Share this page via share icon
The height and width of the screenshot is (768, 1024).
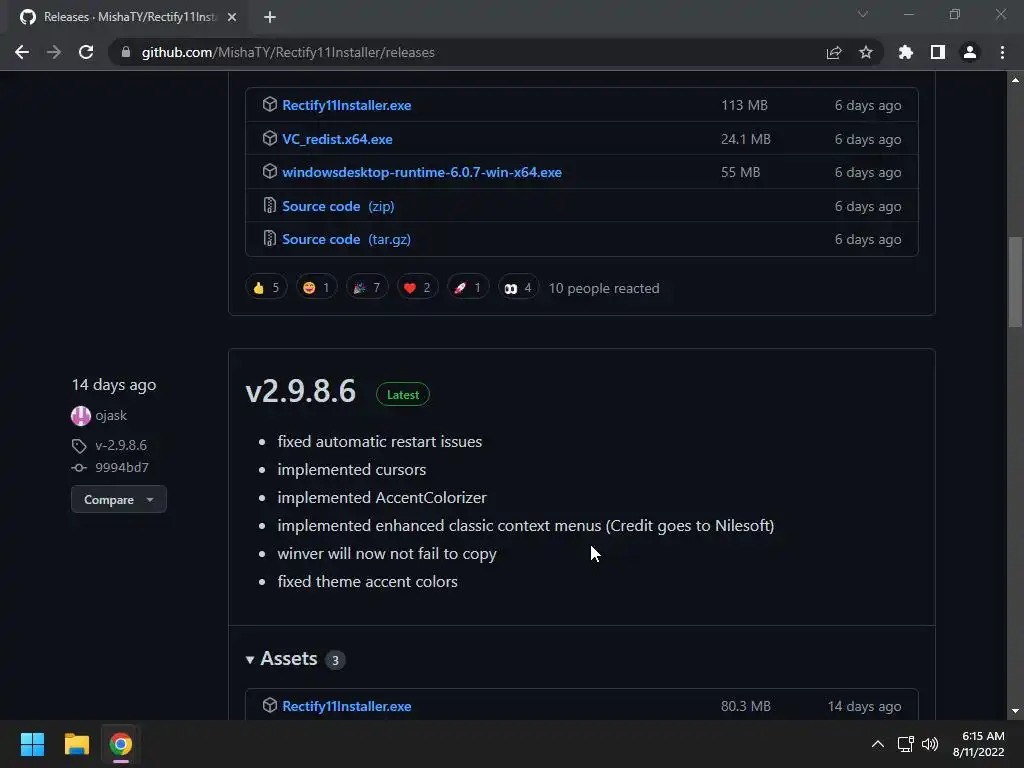click(834, 52)
